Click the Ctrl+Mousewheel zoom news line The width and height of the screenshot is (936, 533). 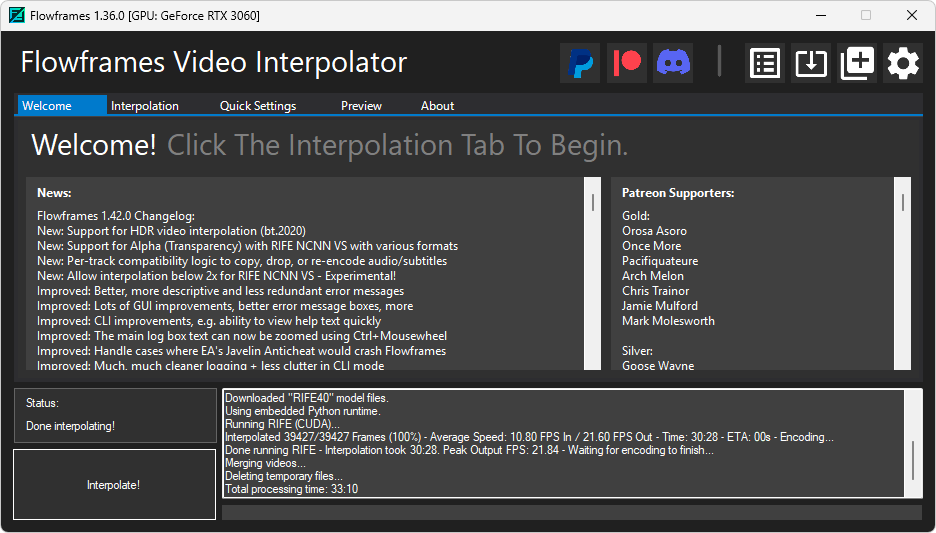tap(242, 336)
